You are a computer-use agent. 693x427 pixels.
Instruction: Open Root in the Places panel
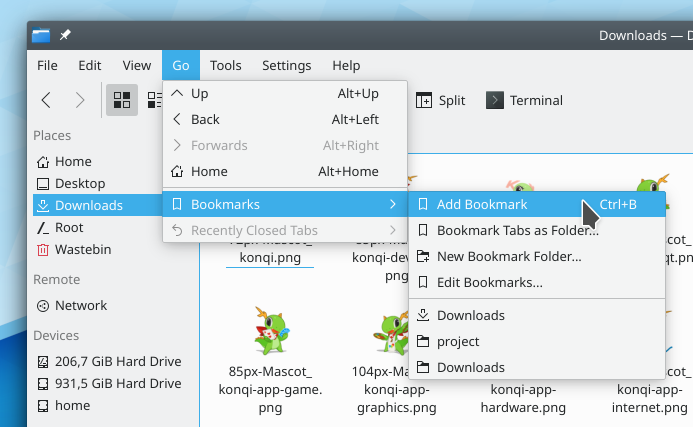71,227
